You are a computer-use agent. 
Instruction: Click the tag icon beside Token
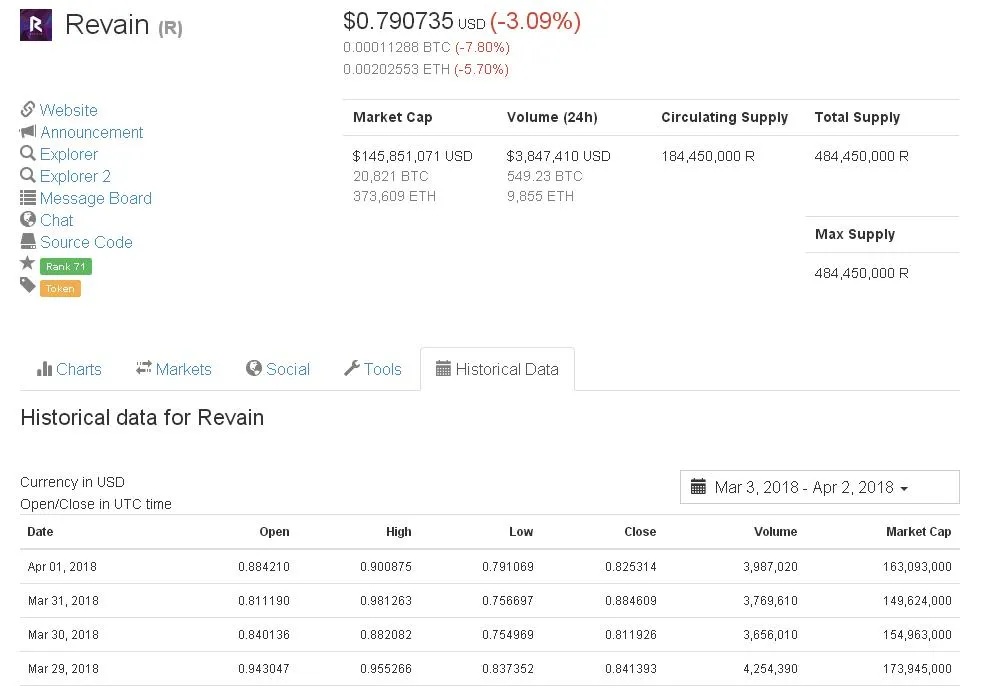tap(27, 285)
